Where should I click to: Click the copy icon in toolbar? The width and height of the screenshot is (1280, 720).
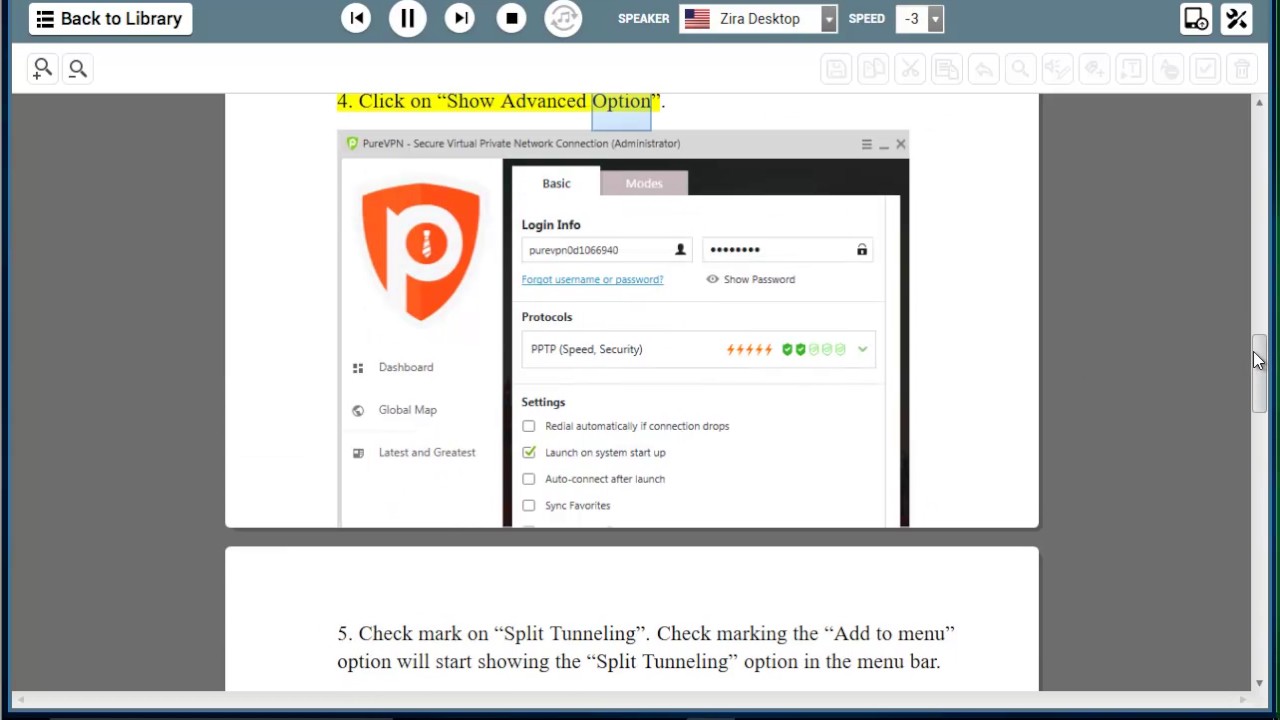pos(874,69)
